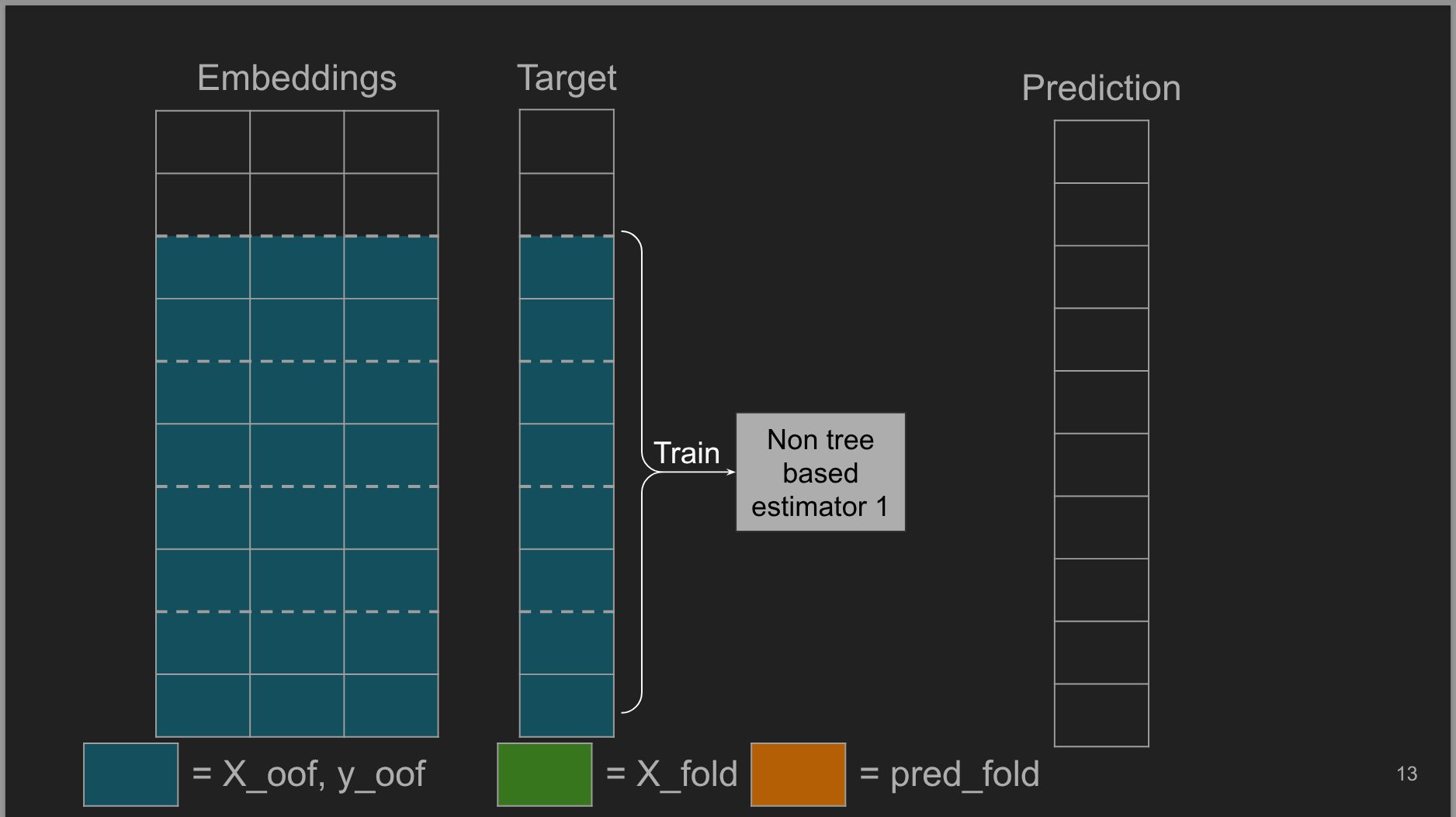Click the orange pred_fold legend swatch

point(798,774)
